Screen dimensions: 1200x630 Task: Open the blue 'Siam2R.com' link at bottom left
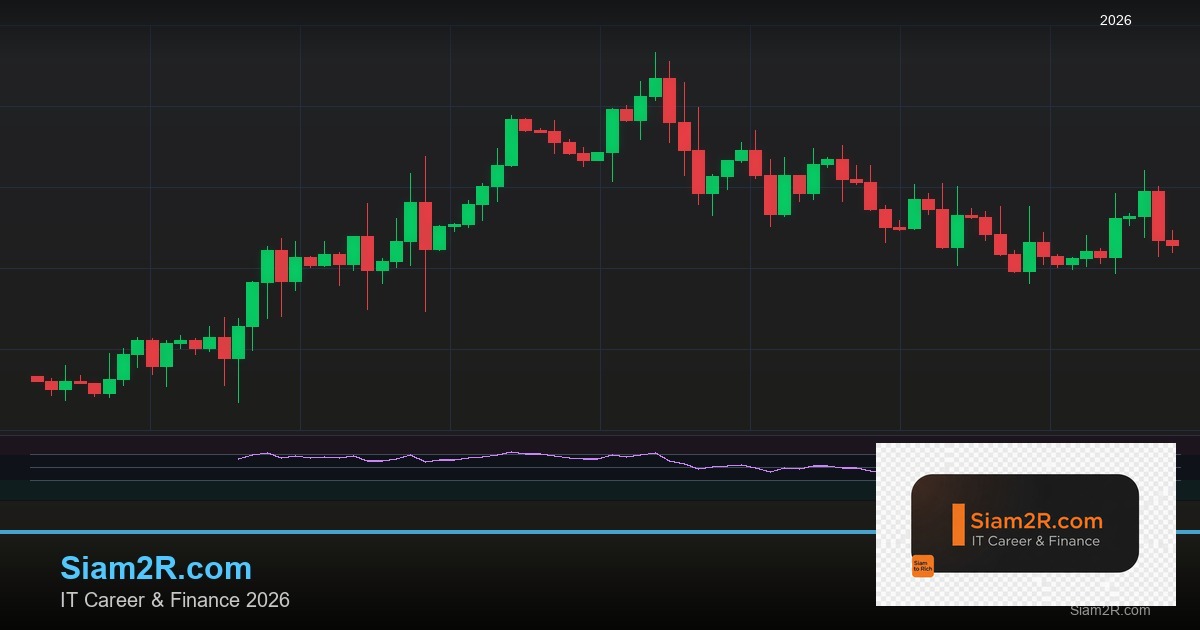click(x=157, y=568)
